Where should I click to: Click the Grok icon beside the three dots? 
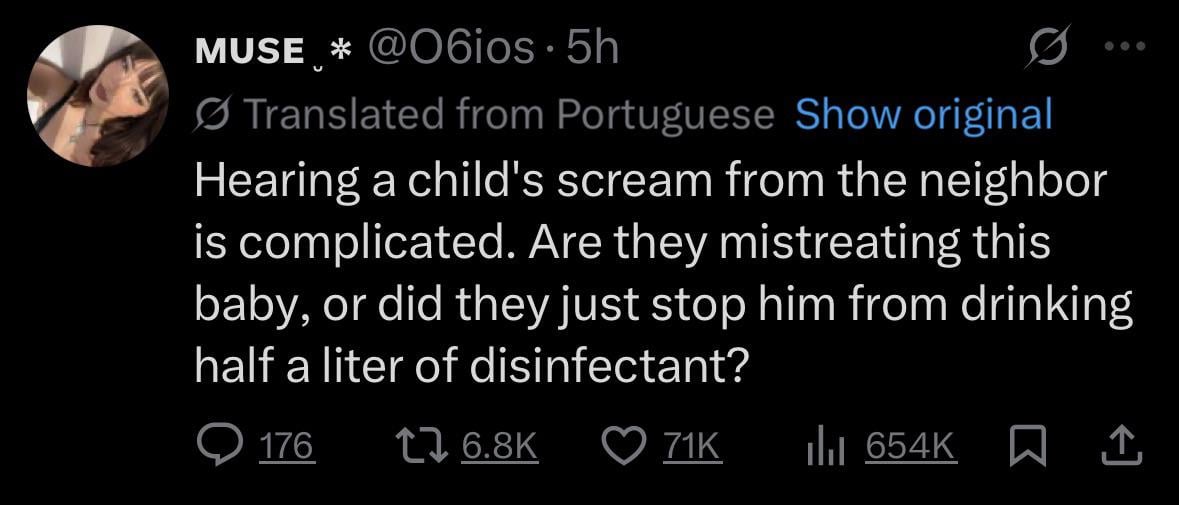coord(1046,50)
